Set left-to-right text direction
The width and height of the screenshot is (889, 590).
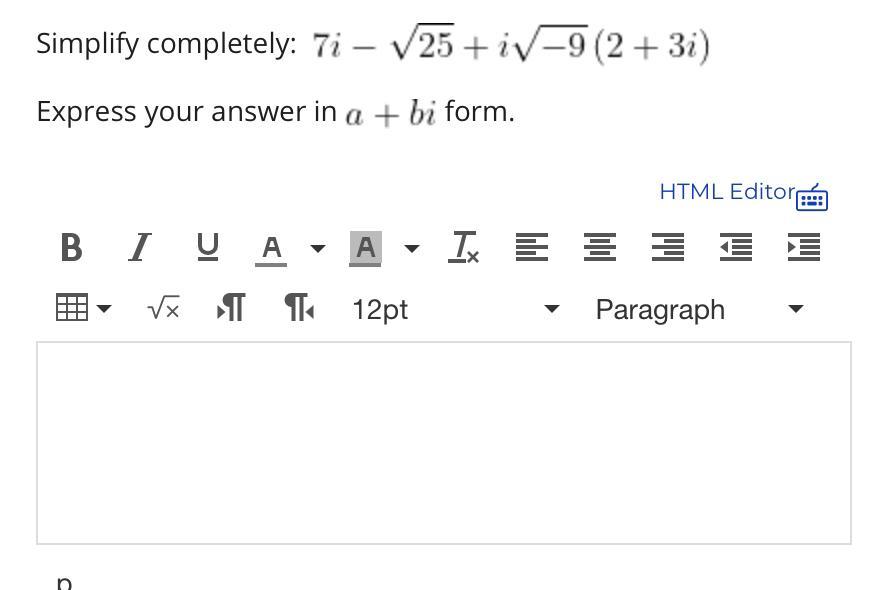click(231, 309)
